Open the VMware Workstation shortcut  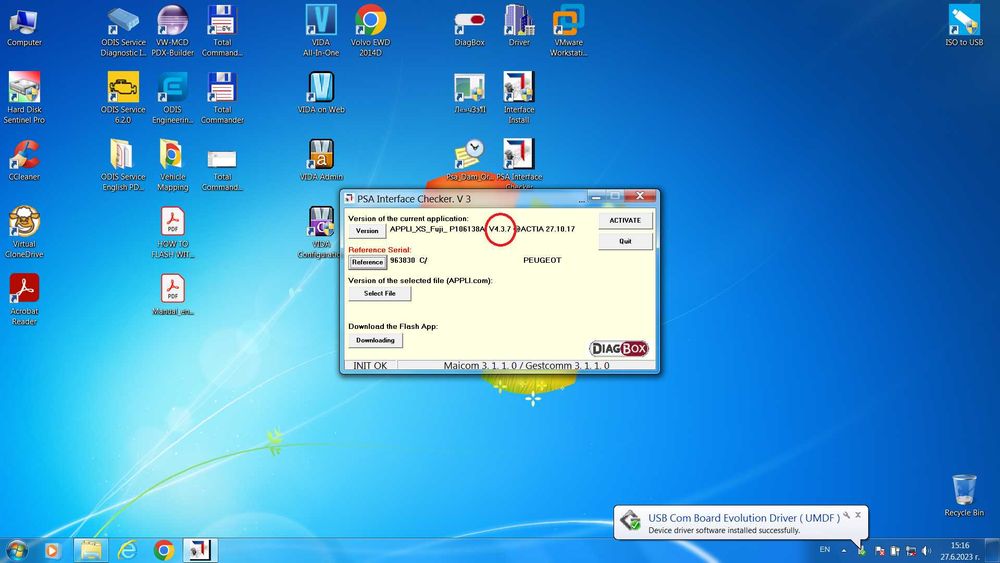(568, 31)
